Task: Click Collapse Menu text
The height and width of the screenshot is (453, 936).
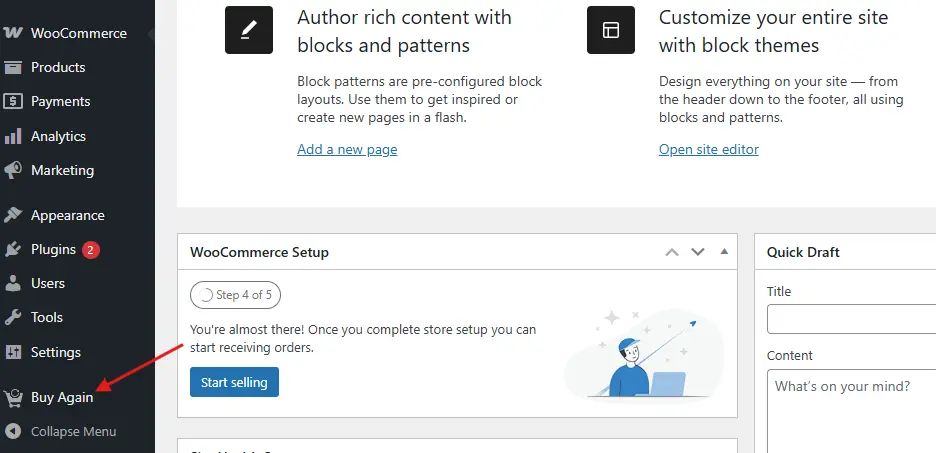Action: [73, 432]
